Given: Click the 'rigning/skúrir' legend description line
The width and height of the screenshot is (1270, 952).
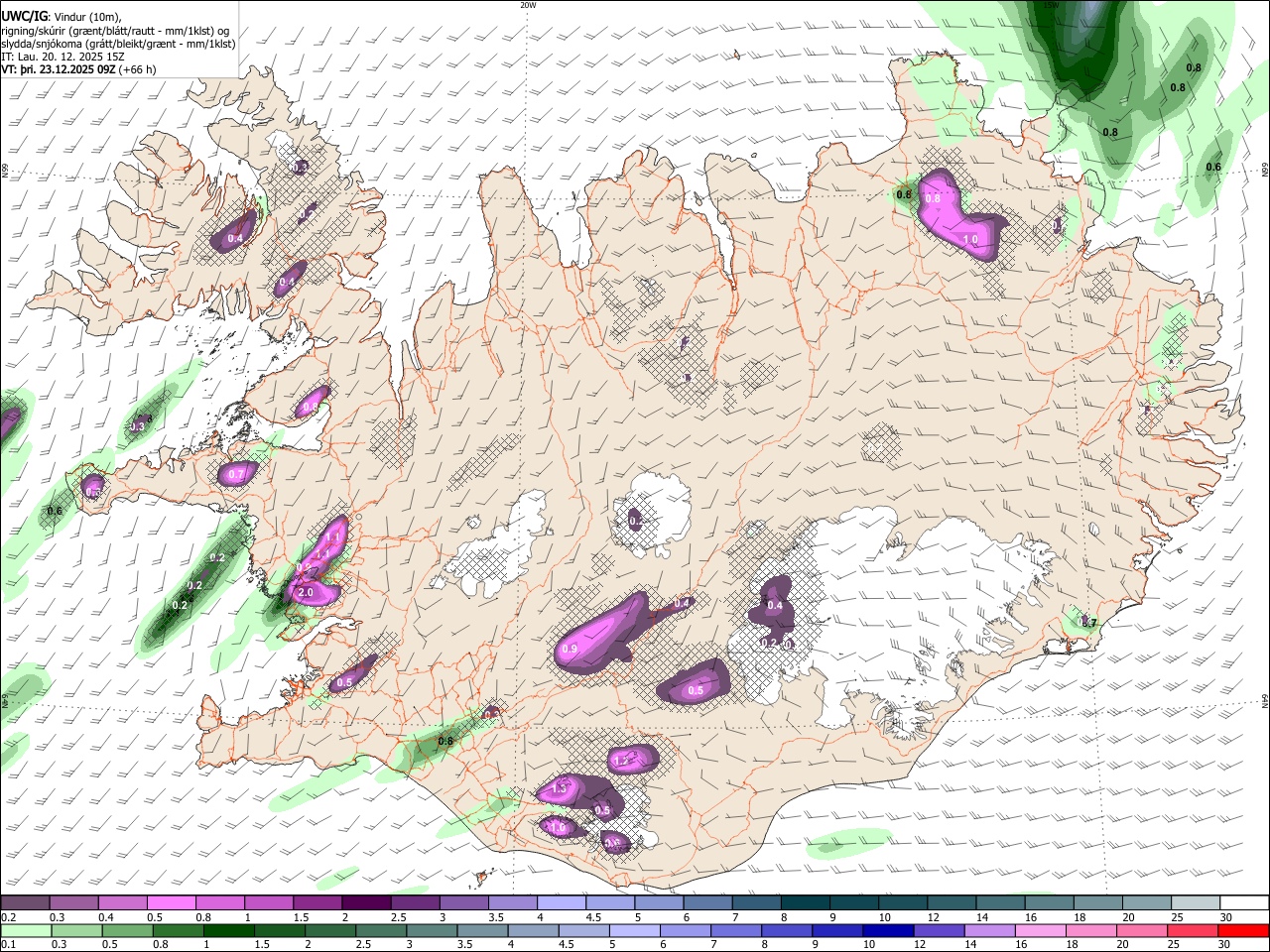Looking at the screenshot, I should click(x=115, y=31).
